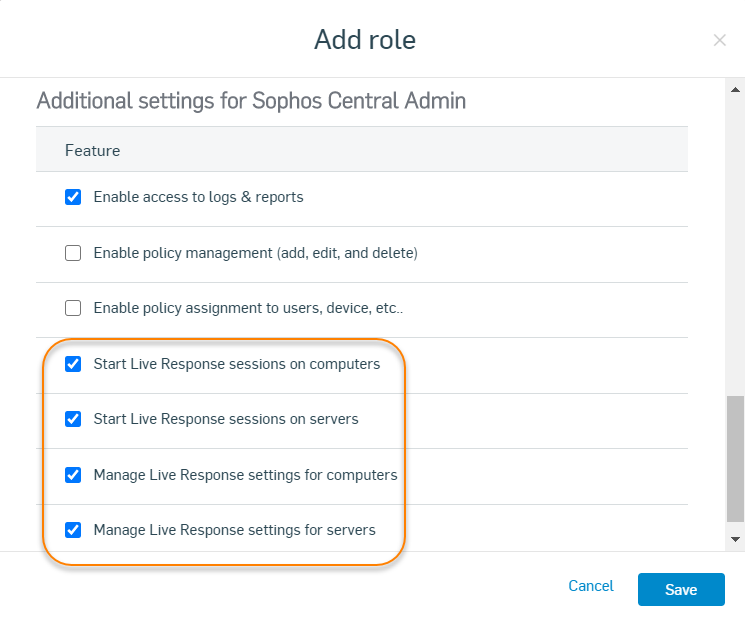Select the Feature column header

(93, 150)
